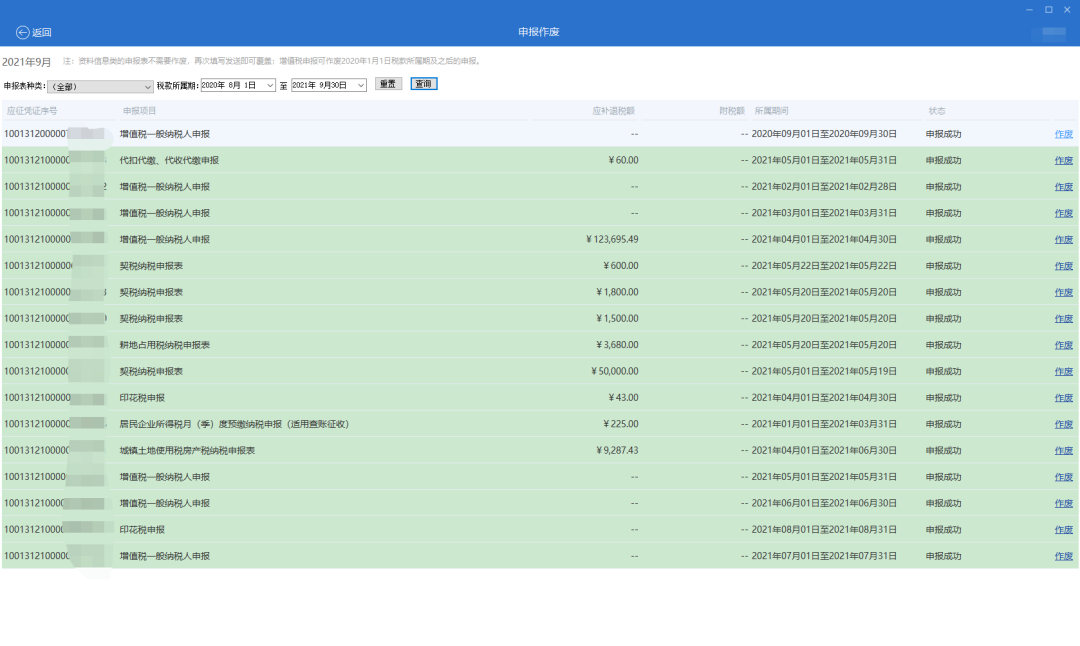Click the 查询 button
1080x646 pixels.
(x=424, y=84)
